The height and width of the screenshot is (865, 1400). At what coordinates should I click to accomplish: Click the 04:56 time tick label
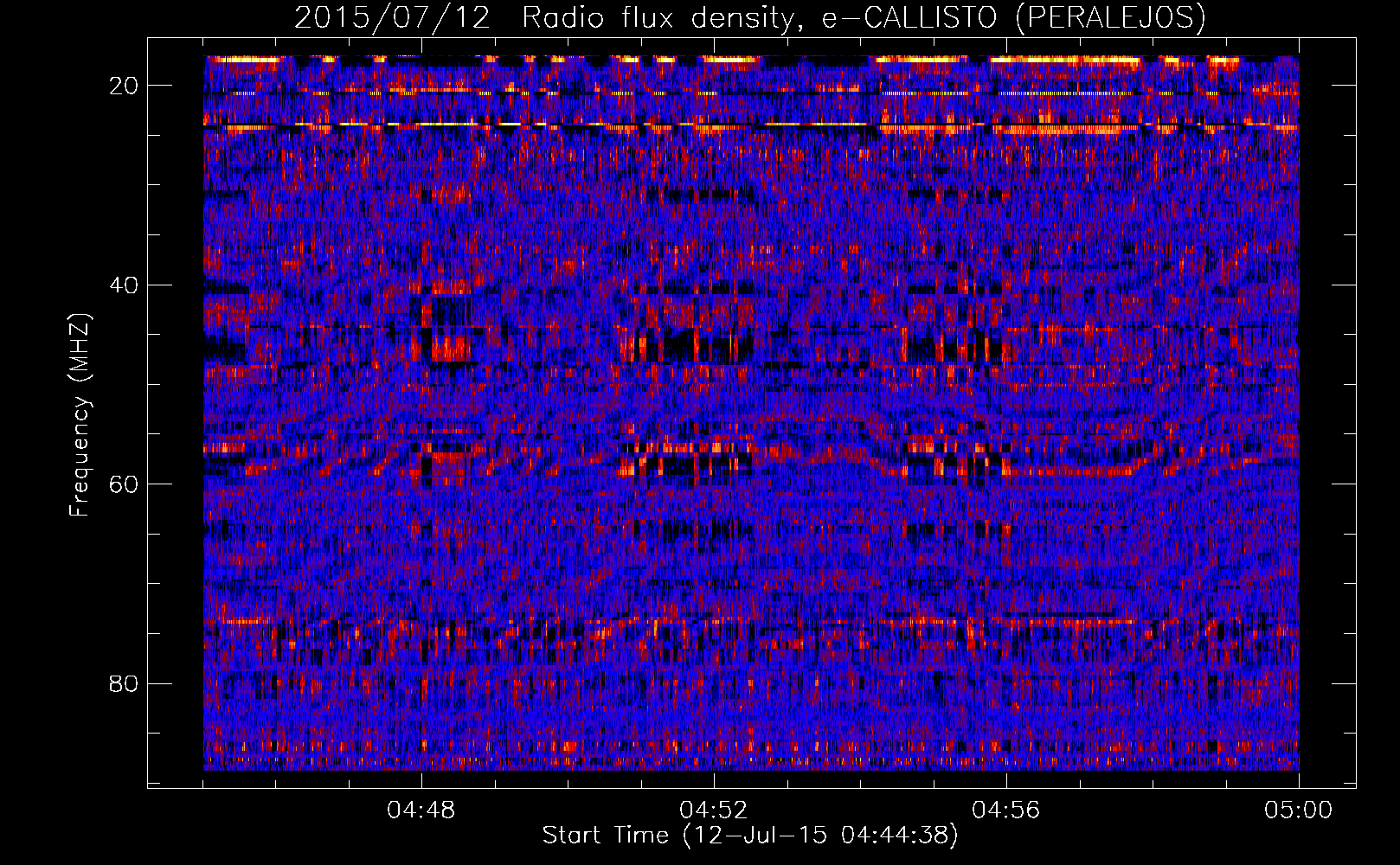pyautogui.click(x=1006, y=811)
